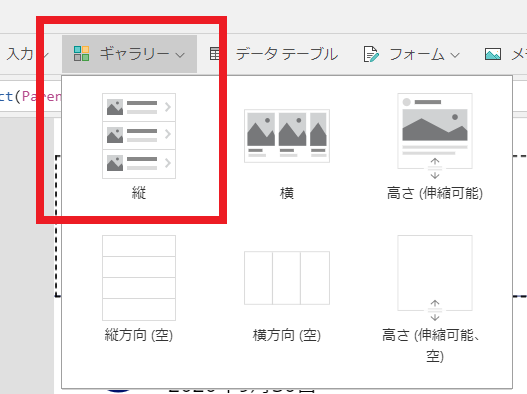Click into the formula bar text
Image resolution: width=527 pixels, height=394 pixels.
tap(30, 97)
